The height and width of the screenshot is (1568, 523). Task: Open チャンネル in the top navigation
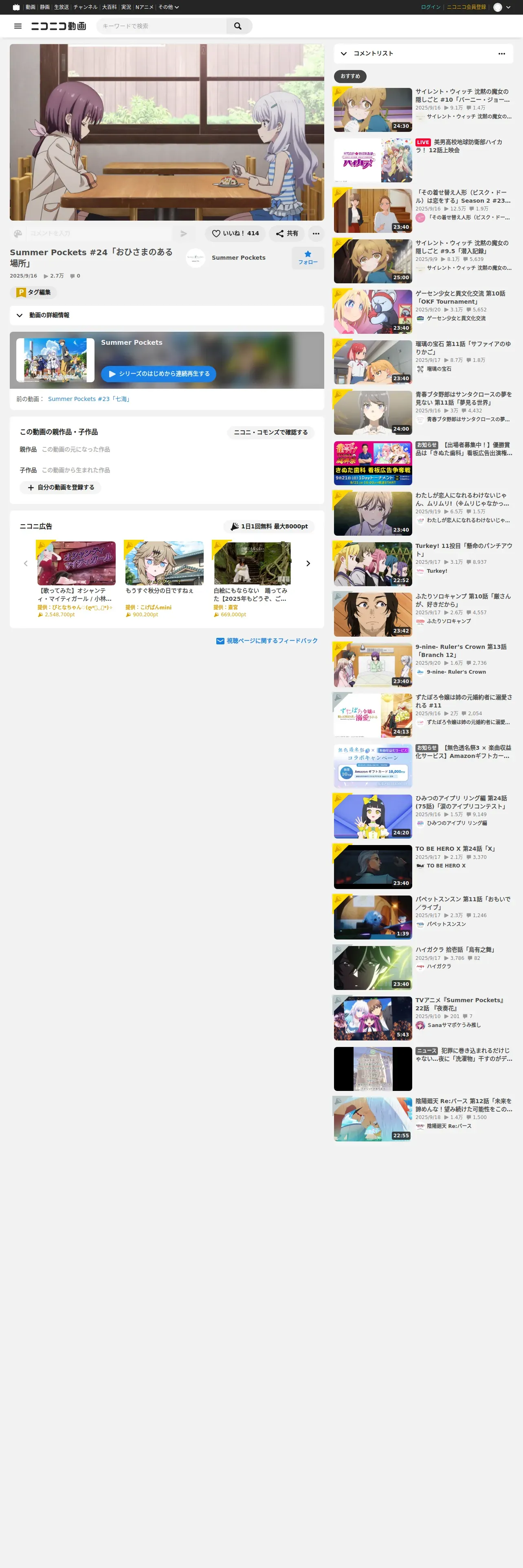[x=85, y=7]
